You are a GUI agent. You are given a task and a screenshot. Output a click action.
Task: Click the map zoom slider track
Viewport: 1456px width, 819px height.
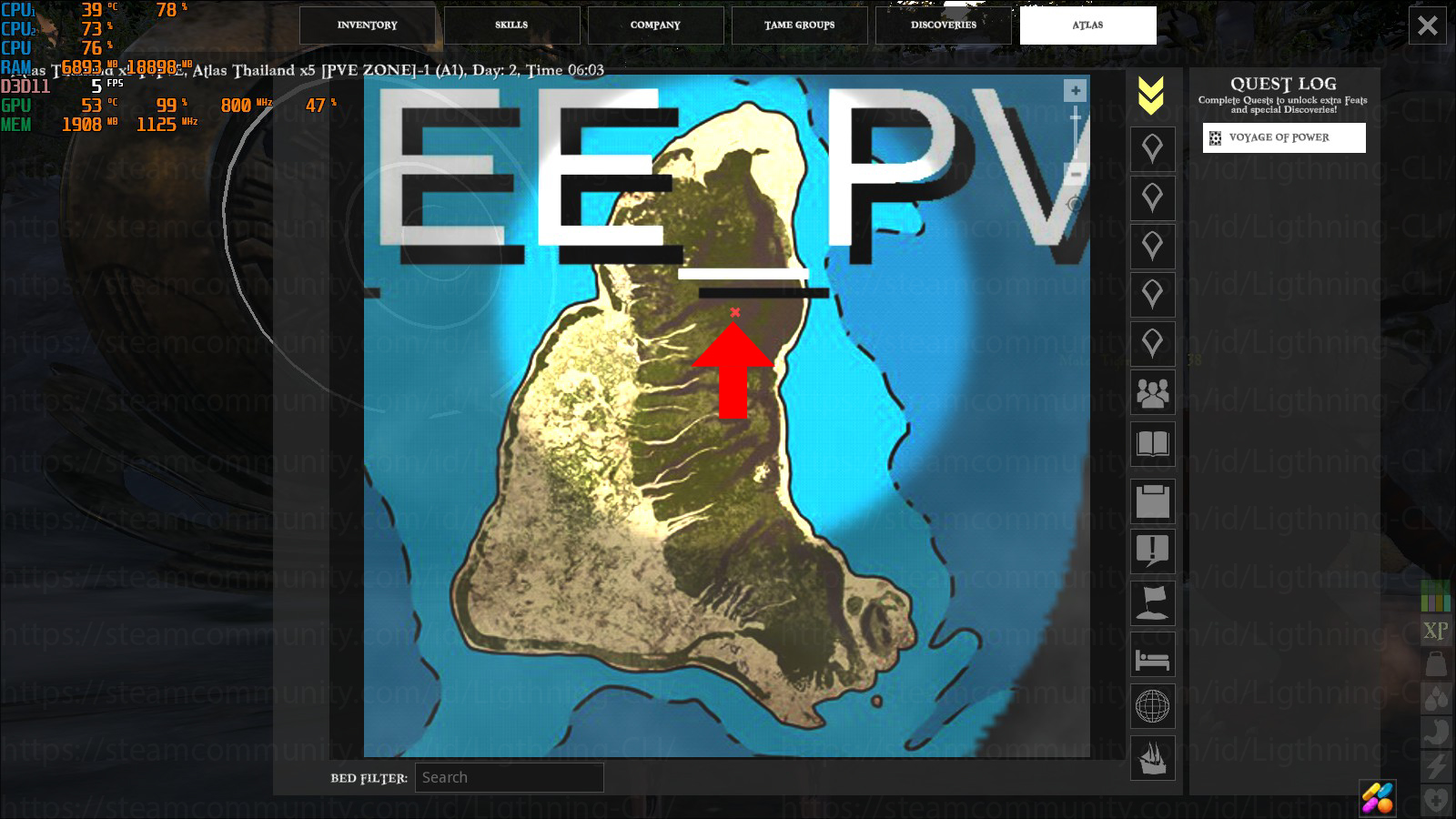[x=1075, y=132]
